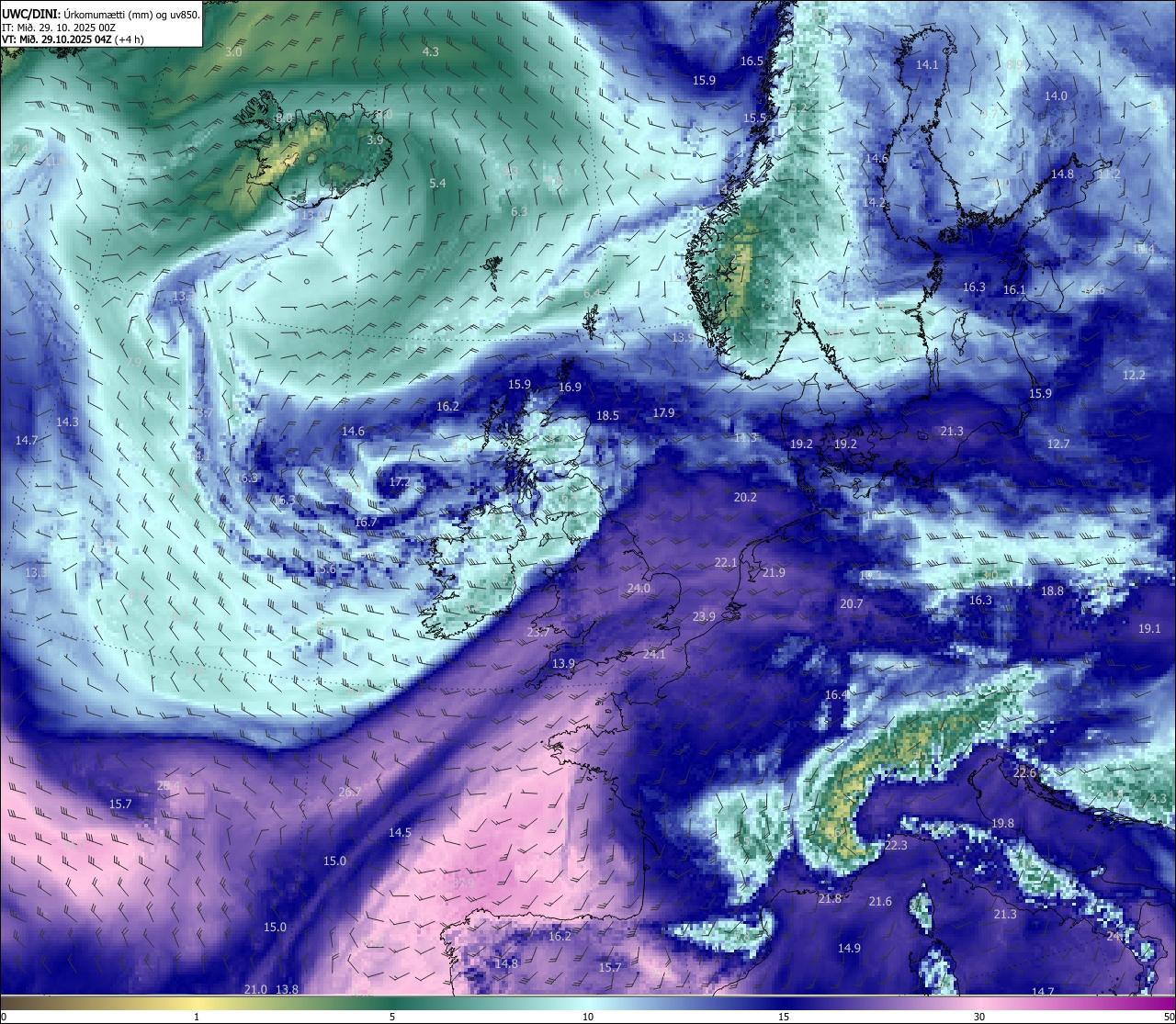
Task: Click the '16.9' value near Scotland
Action: 570,387
